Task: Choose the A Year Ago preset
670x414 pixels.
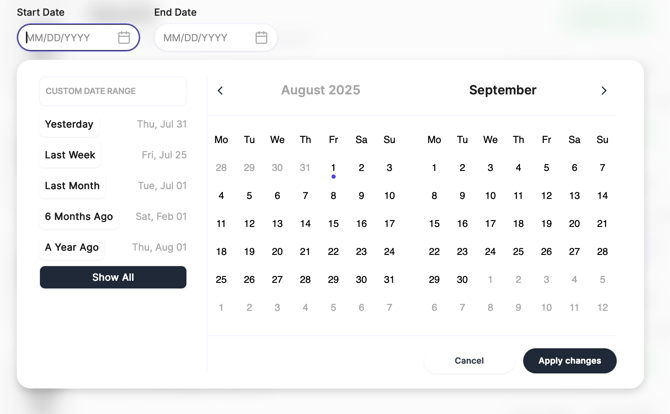Action: 72,247
